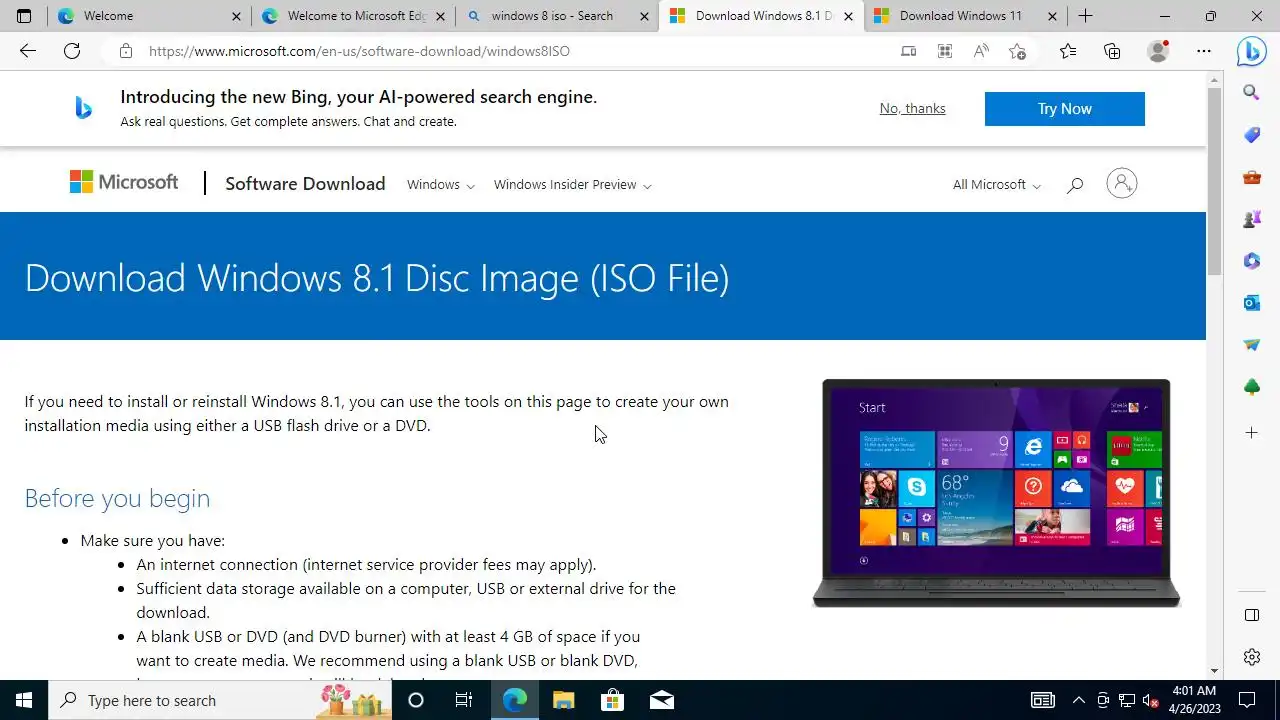
Task: Open the Favorites list
Action: coord(1068,51)
